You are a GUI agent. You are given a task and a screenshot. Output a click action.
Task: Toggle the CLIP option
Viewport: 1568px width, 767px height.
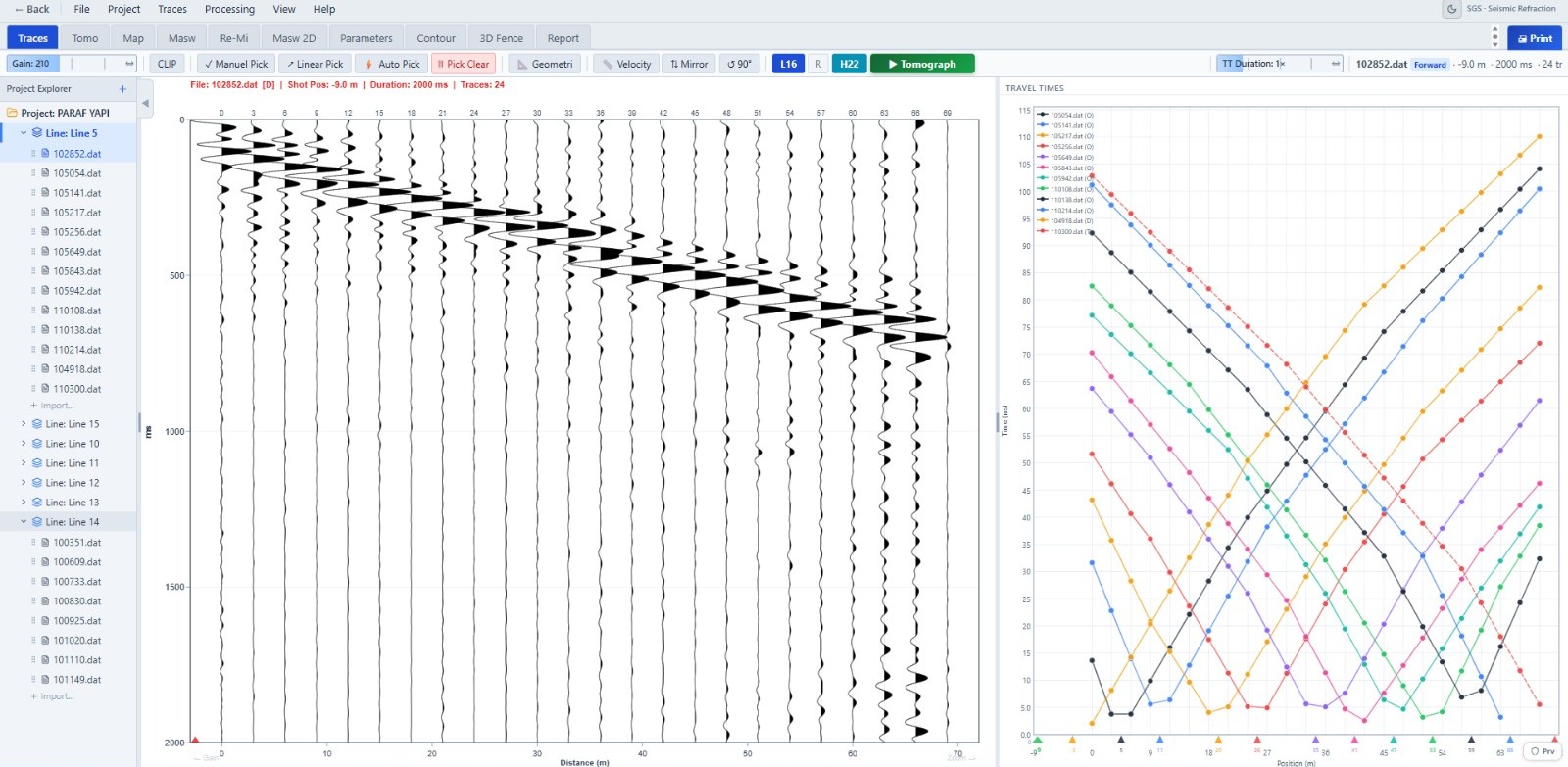click(x=168, y=64)
